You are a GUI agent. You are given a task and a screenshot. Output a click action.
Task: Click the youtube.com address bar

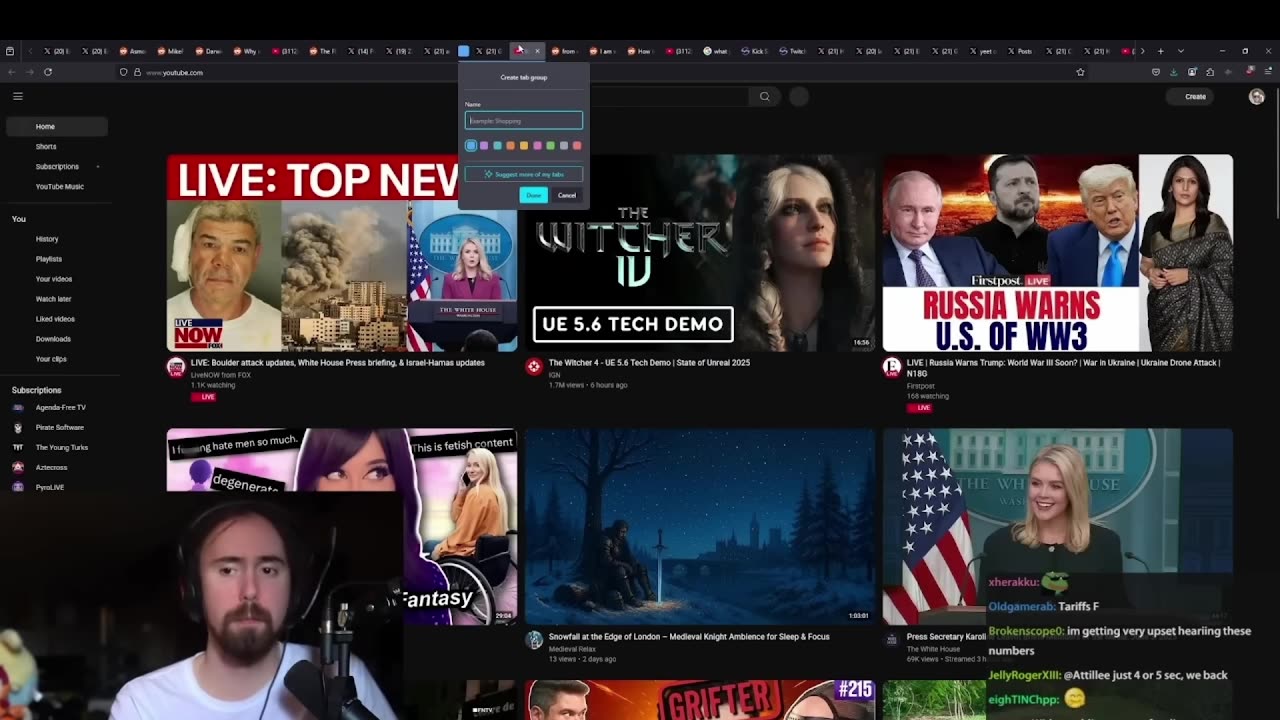600,72
